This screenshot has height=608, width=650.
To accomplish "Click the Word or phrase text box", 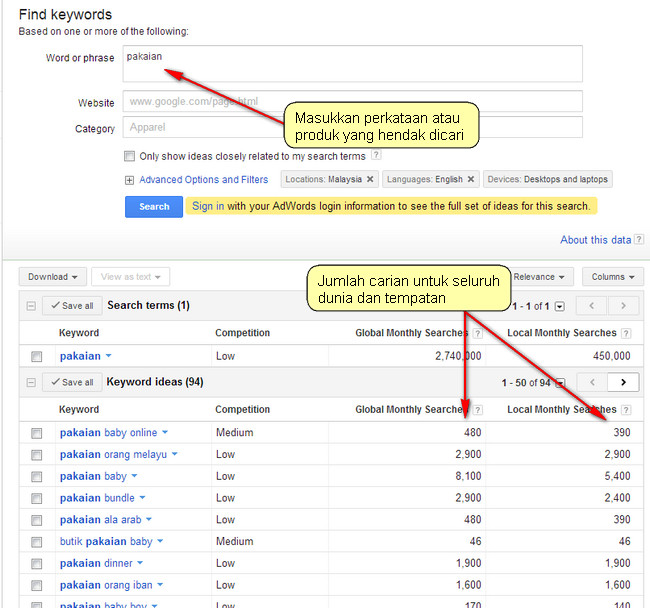I will point(352,64).
